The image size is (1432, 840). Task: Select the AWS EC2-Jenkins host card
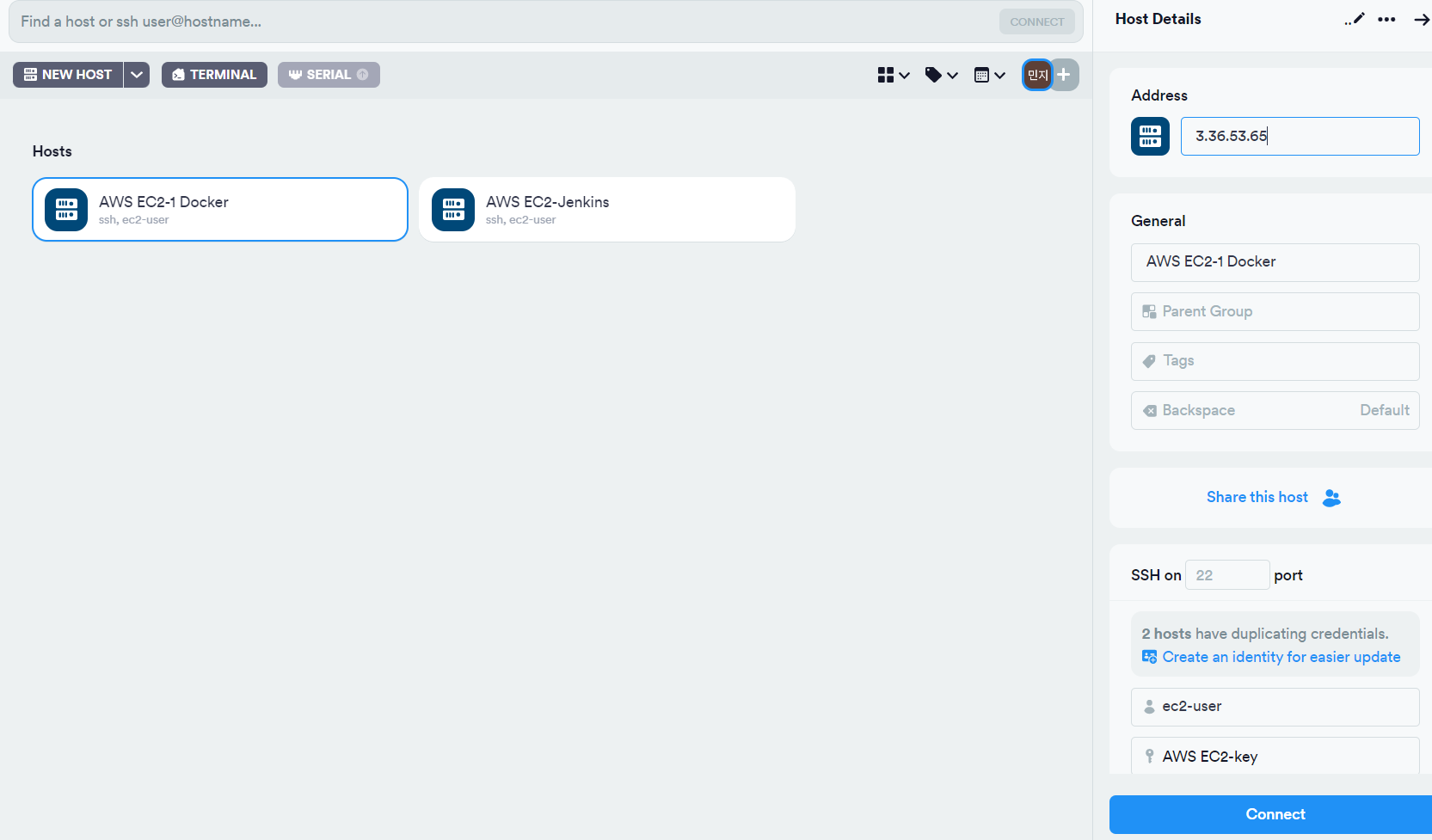coord(607,210)
